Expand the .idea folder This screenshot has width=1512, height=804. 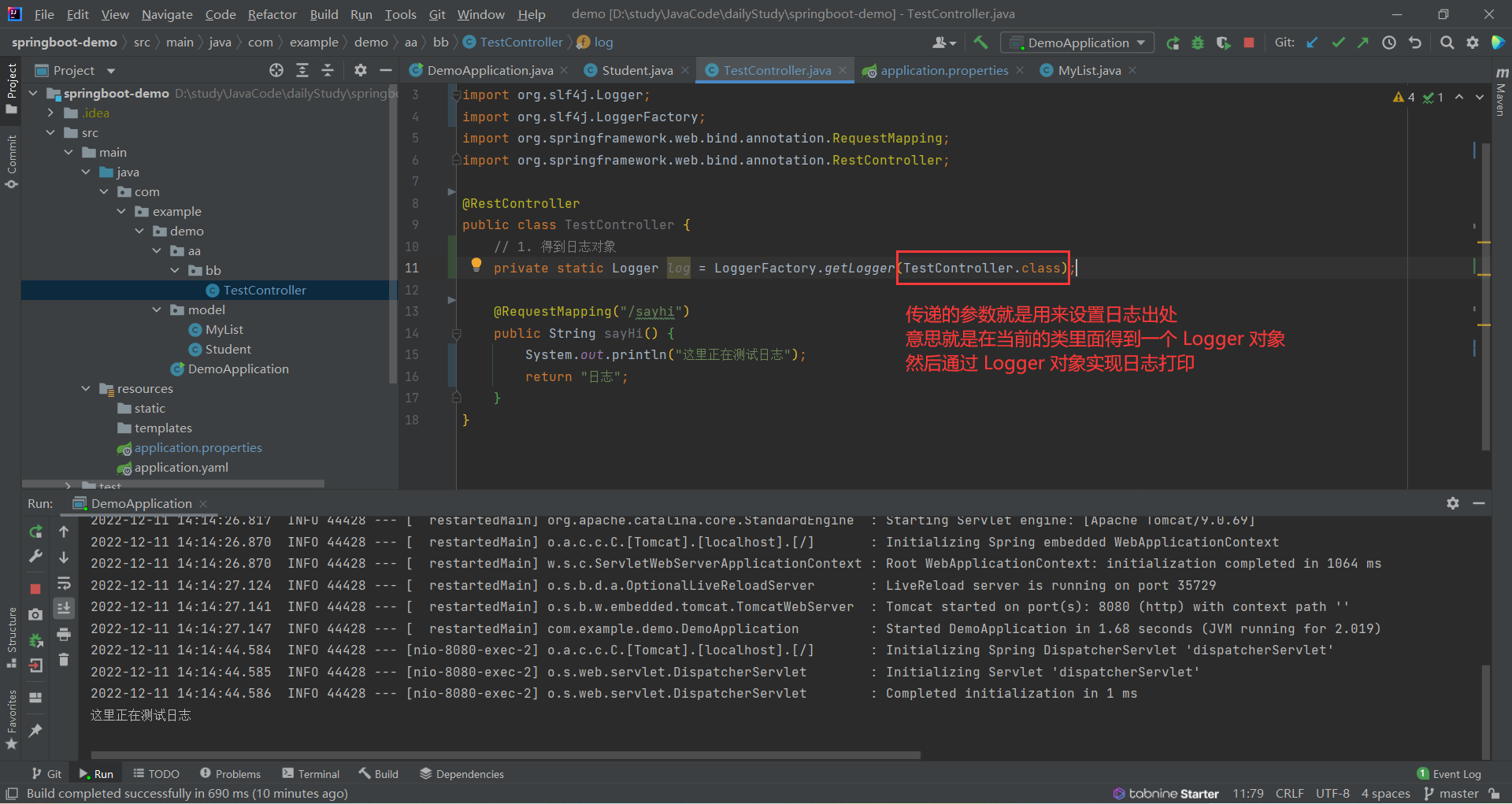50,113
